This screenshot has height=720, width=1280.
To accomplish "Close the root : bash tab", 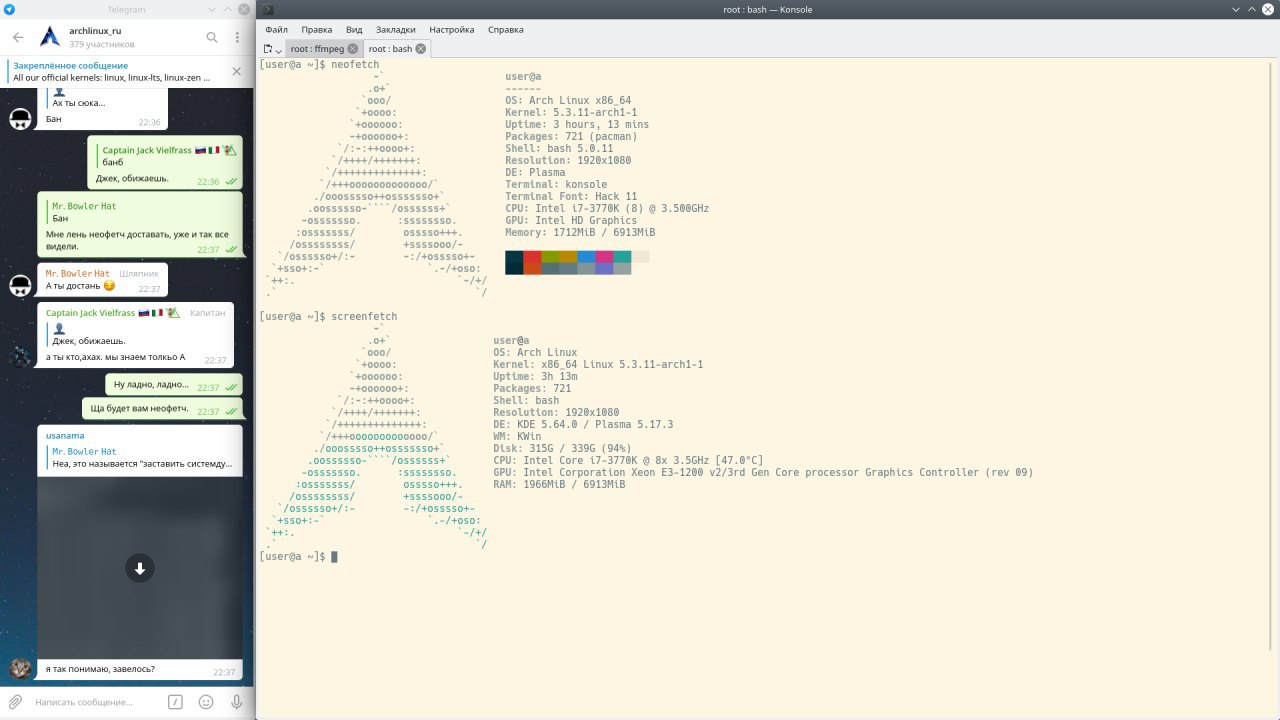I will (421, 49).
